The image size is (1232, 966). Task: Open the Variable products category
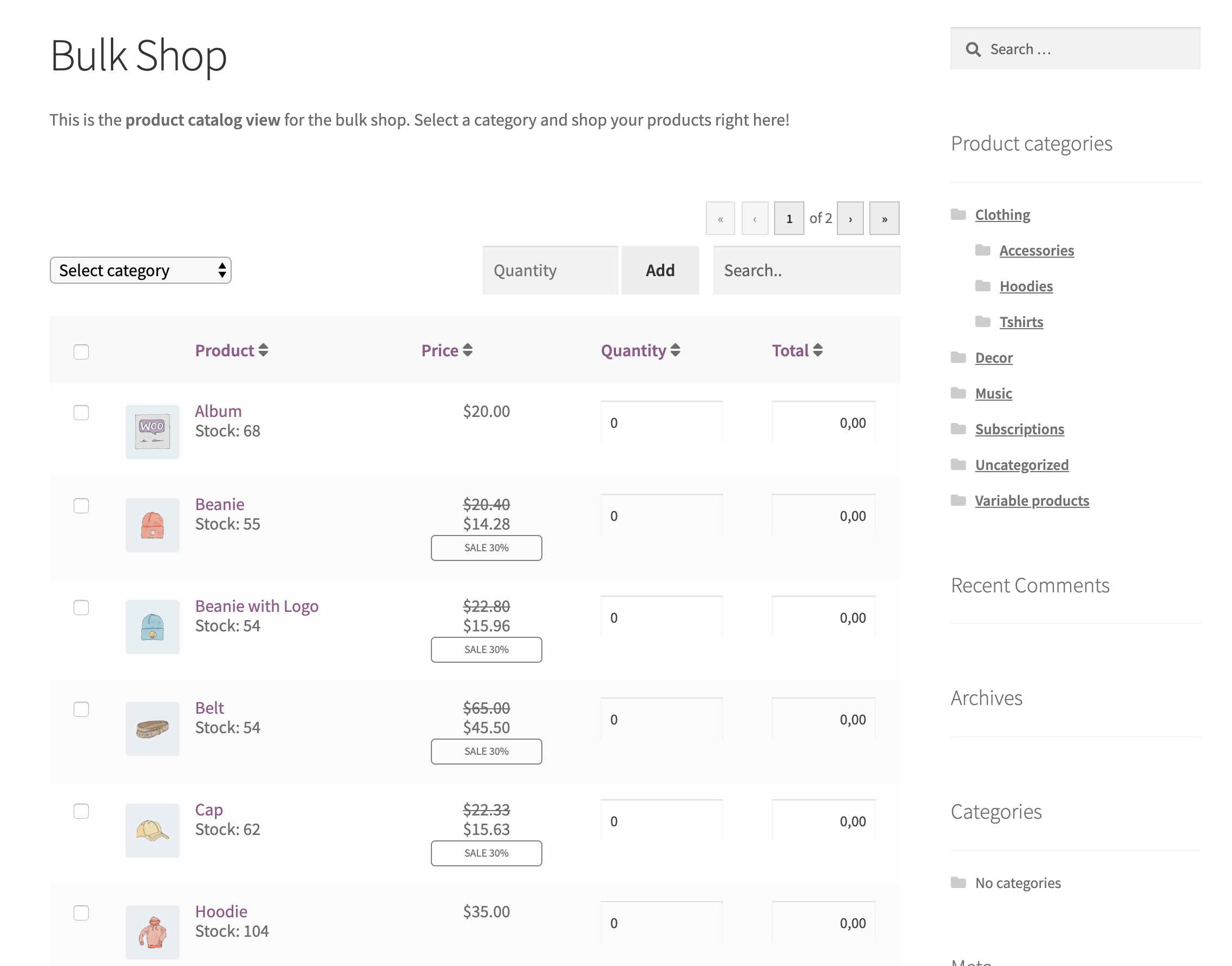(1032, 500)
